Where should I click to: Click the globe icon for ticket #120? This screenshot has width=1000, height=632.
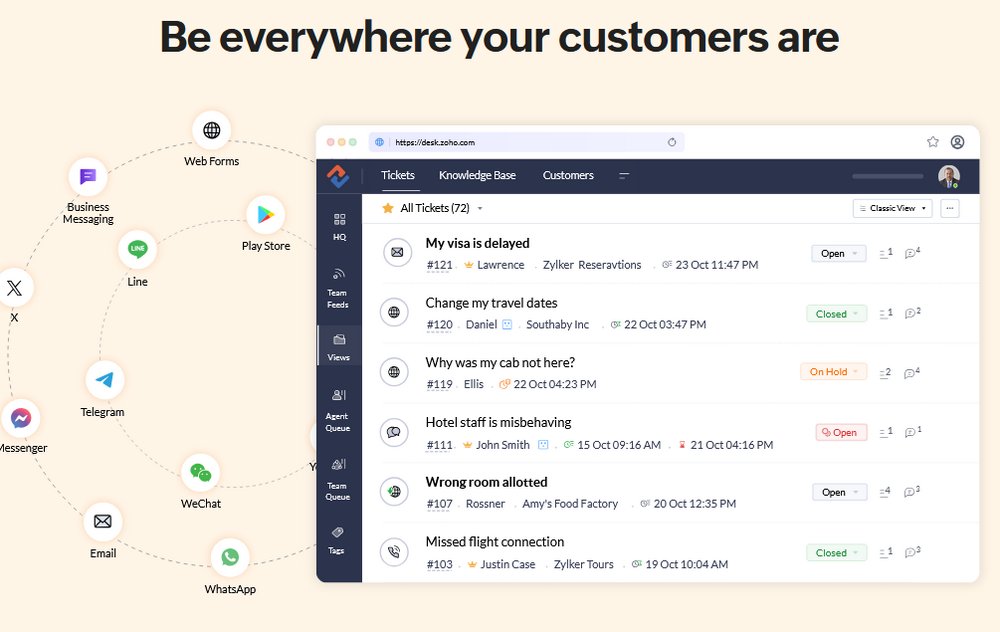point(394,312)
